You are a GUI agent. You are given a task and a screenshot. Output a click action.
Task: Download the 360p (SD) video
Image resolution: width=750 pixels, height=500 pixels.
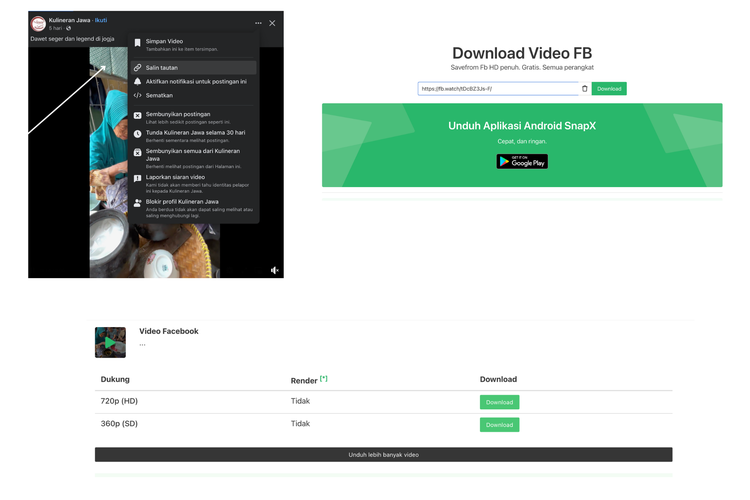coord(499,425)
